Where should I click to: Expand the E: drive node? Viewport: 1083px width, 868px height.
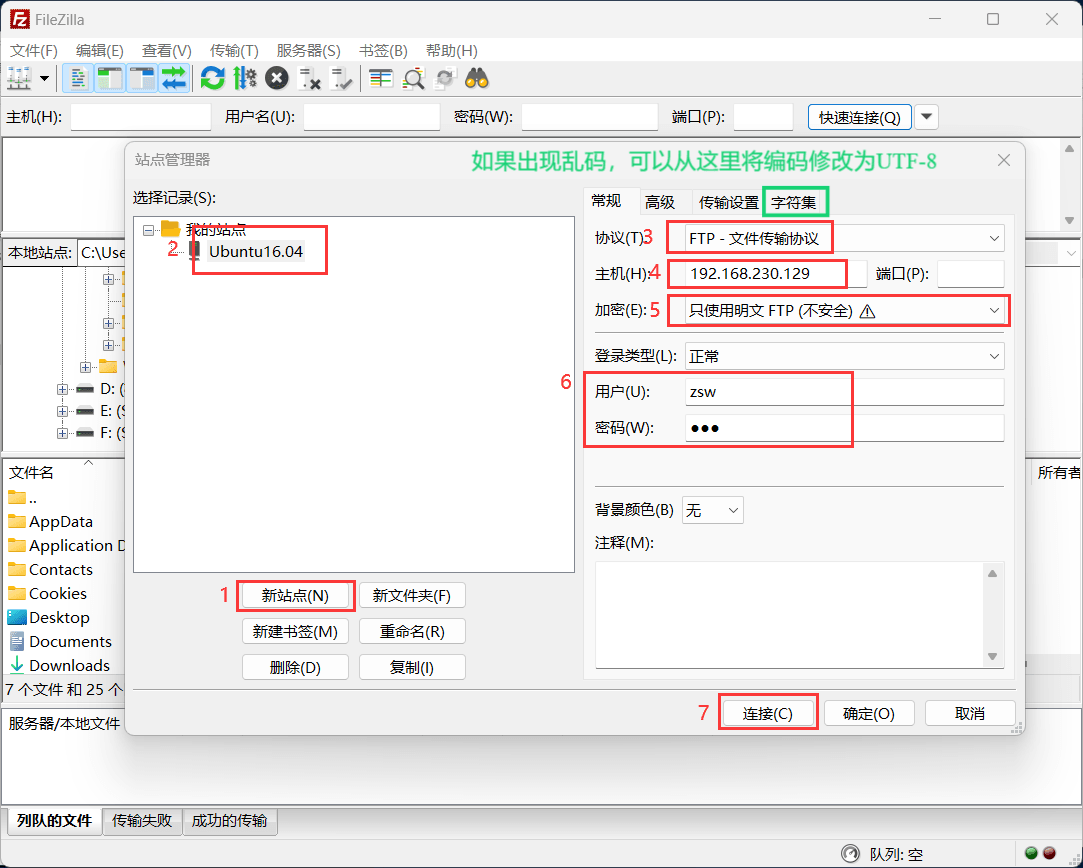(x=62, y=412)
